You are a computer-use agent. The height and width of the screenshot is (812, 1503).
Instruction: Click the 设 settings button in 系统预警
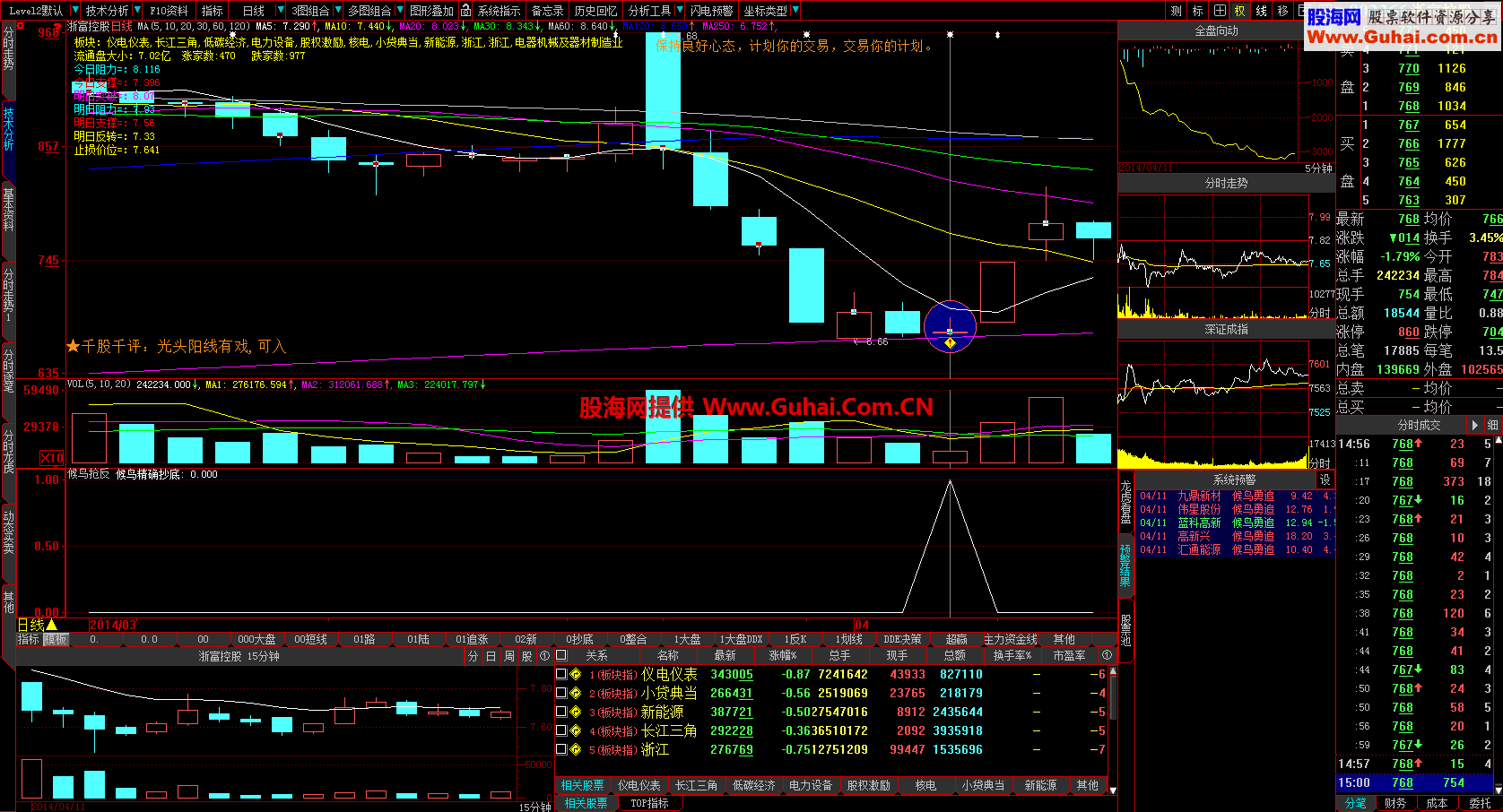click(1325, 480)
